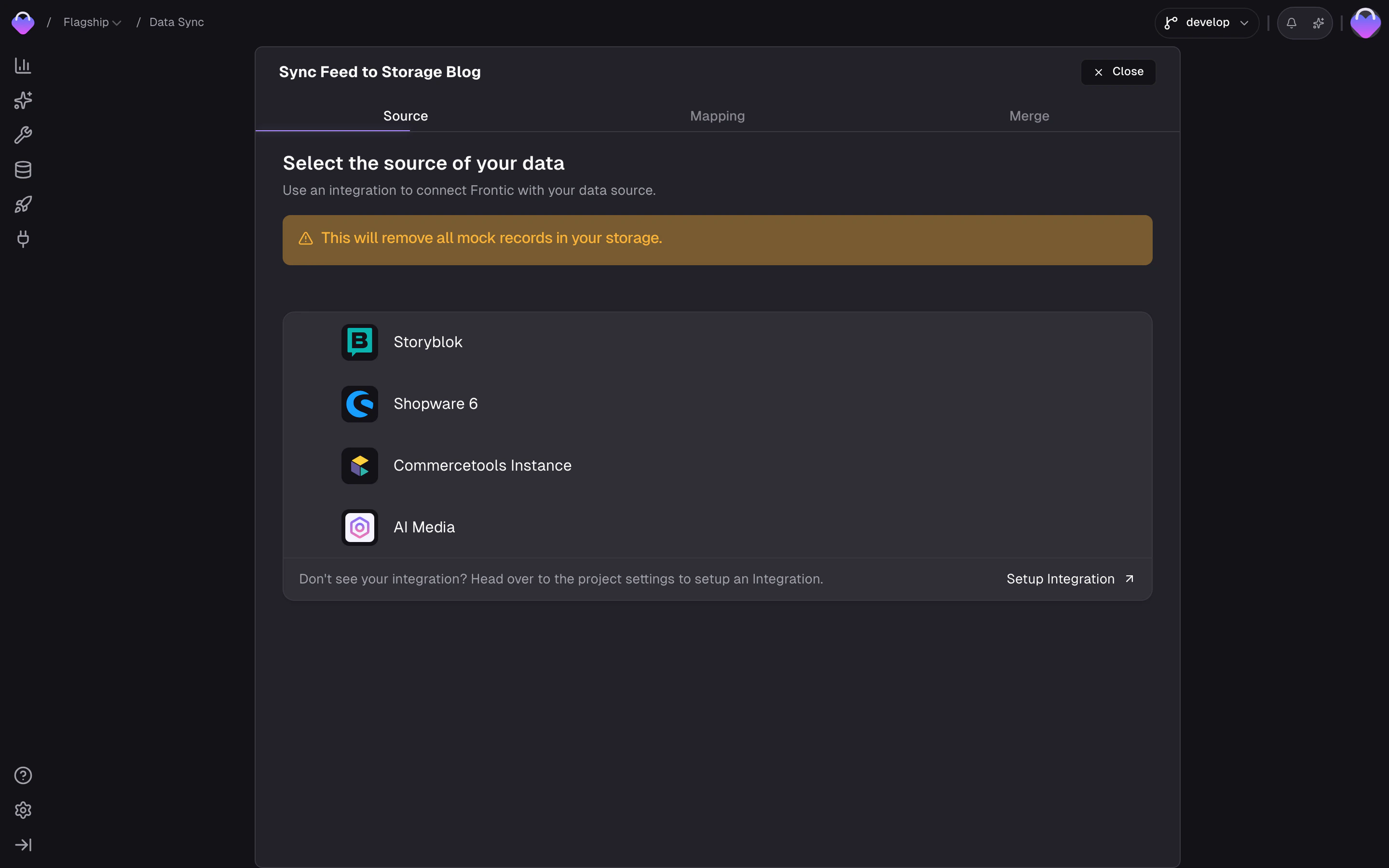Open the database storage sidebar icon
The image size is (1389, 868).
click(x=23, y=170)
